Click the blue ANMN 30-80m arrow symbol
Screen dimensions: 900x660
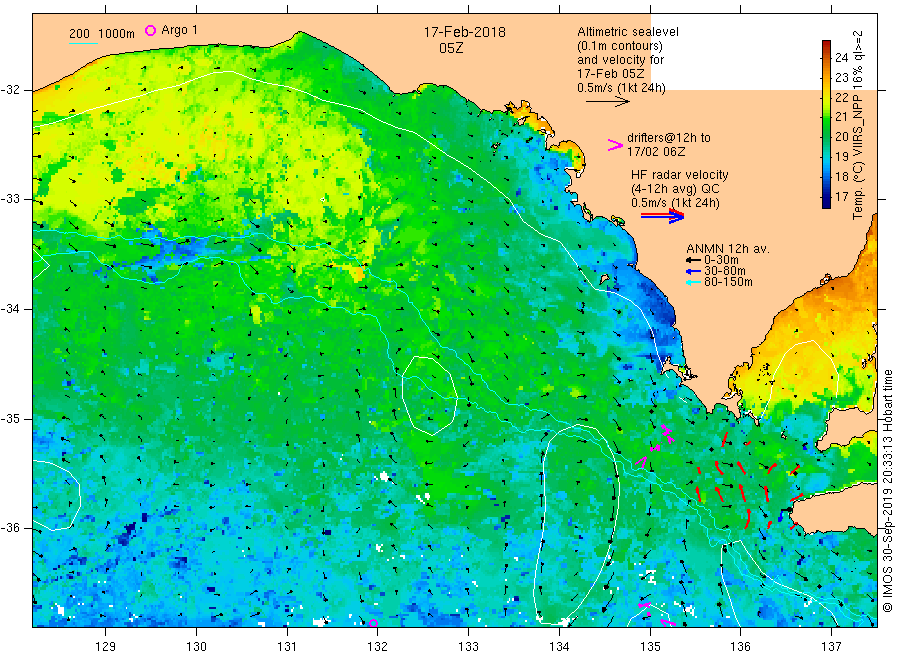click(x=693, y=271)
